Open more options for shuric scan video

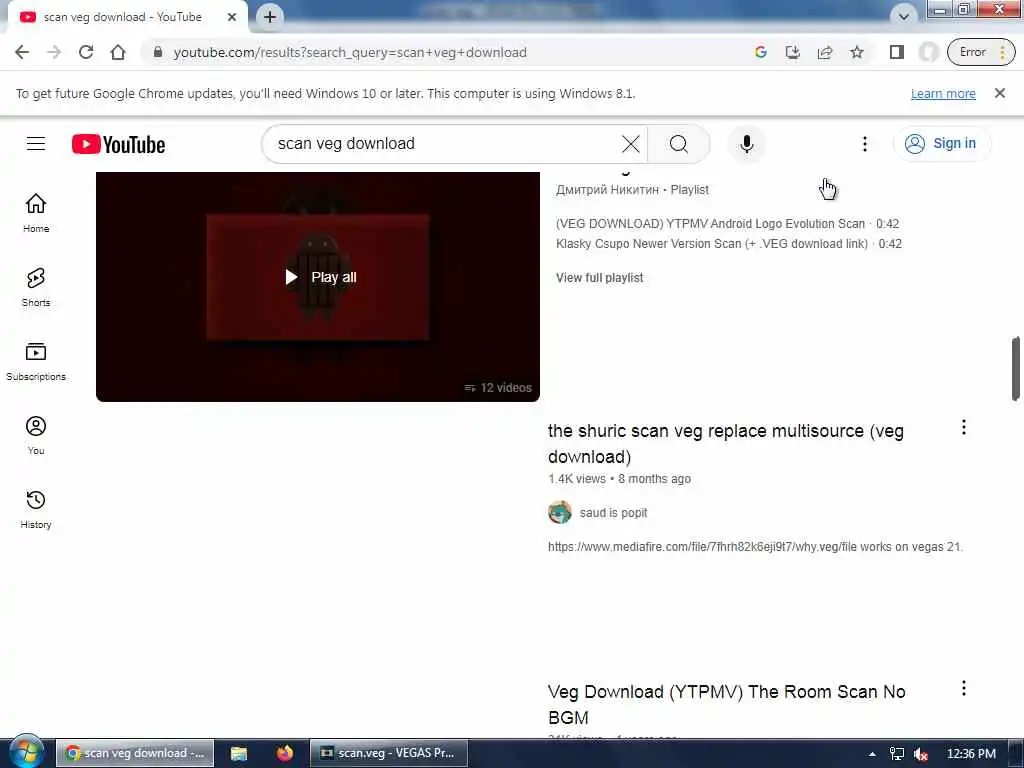pos(963,428)
